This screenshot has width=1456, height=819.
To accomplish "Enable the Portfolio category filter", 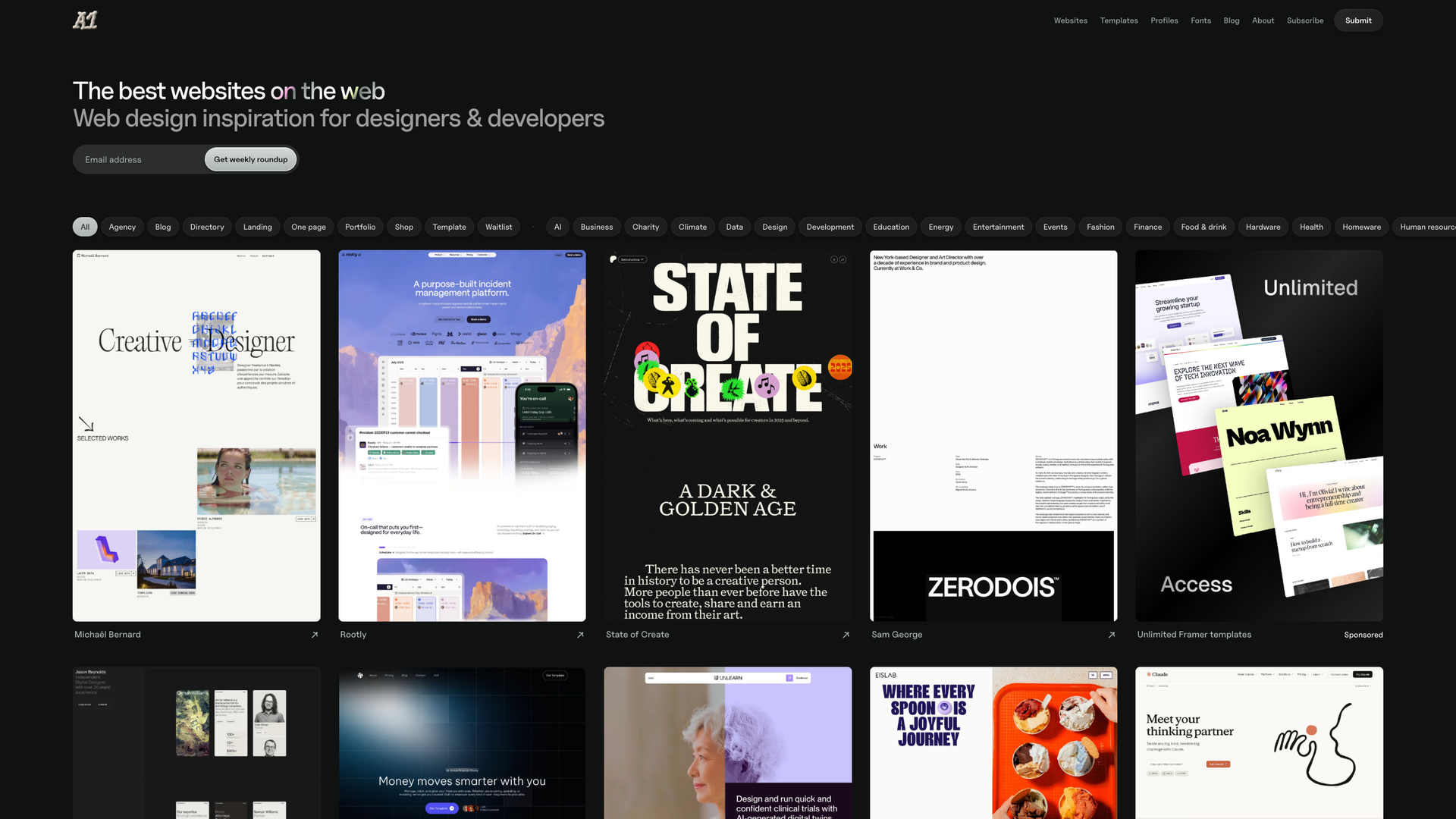I will click(x=359, y=227).
